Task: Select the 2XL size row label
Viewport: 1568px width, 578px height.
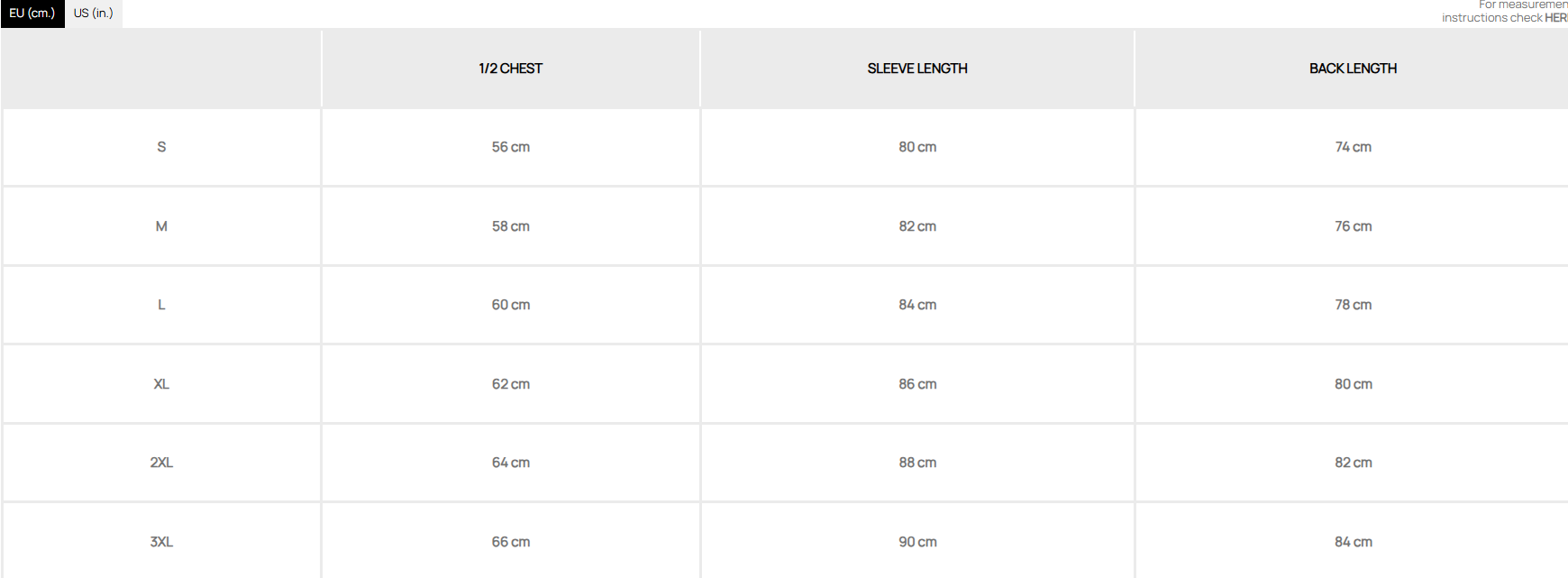Action: pyautogui.click(x=161, y=463)
